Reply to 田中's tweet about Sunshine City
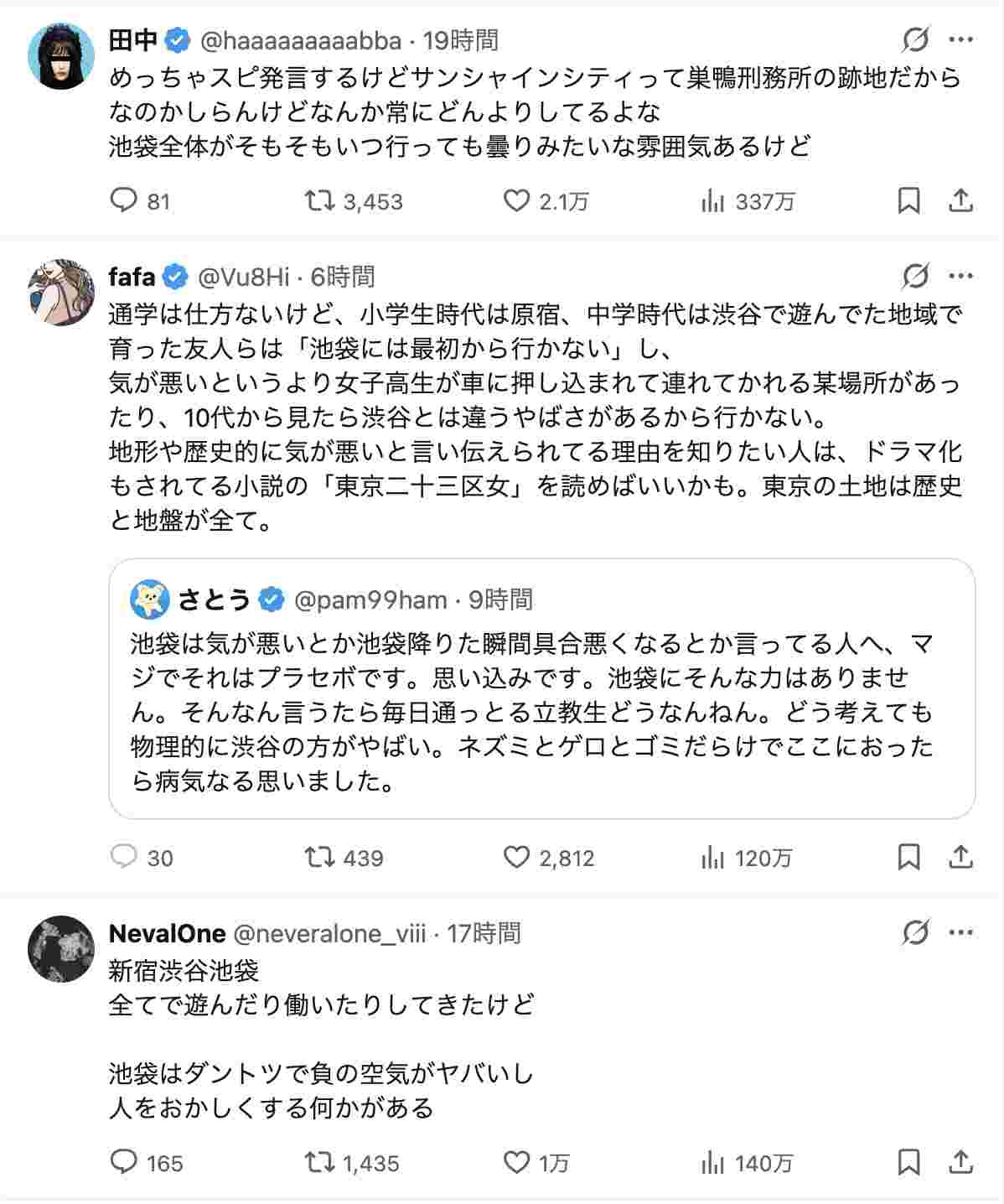 click(124, 201)
